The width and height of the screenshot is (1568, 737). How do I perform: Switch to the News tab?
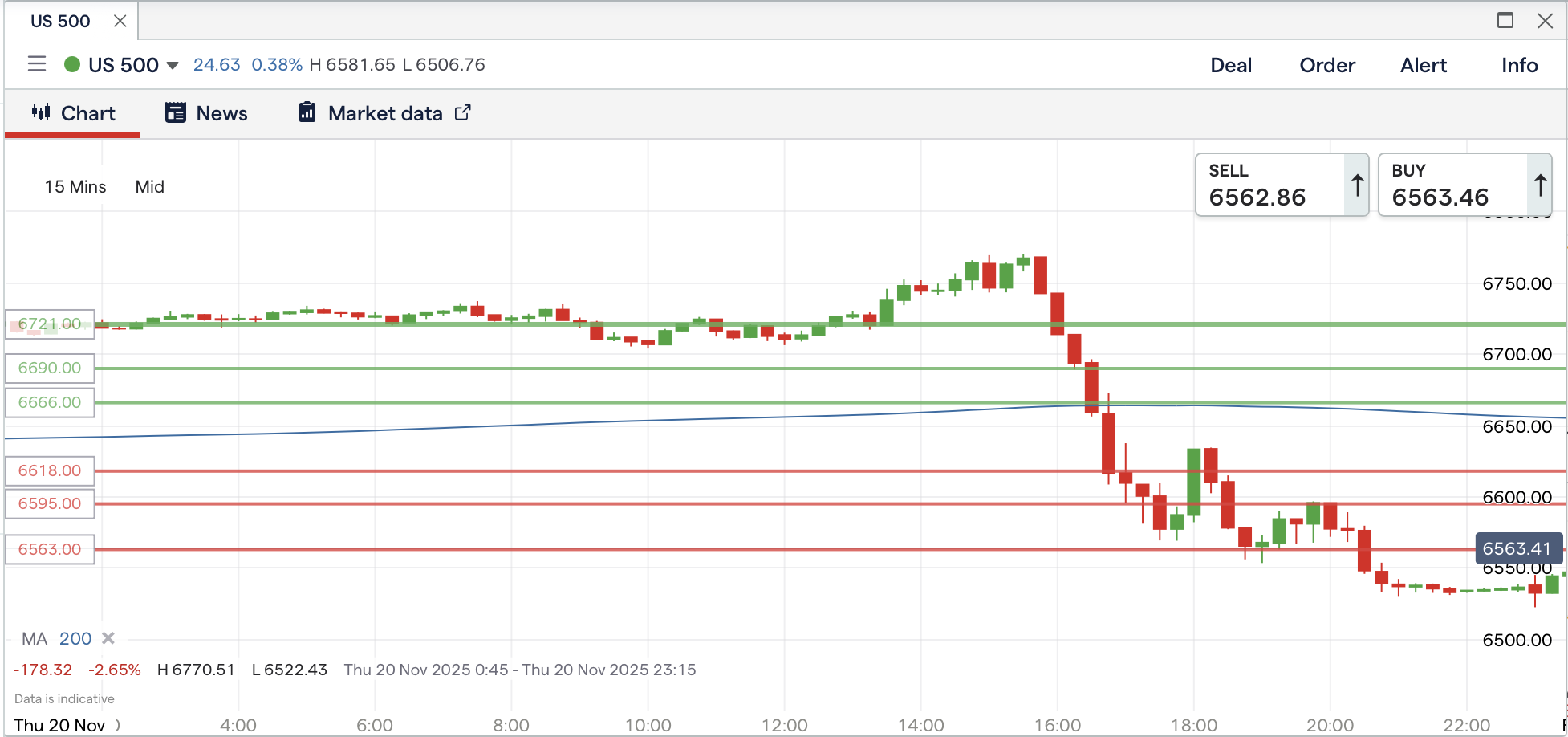(x=221, y=113)
